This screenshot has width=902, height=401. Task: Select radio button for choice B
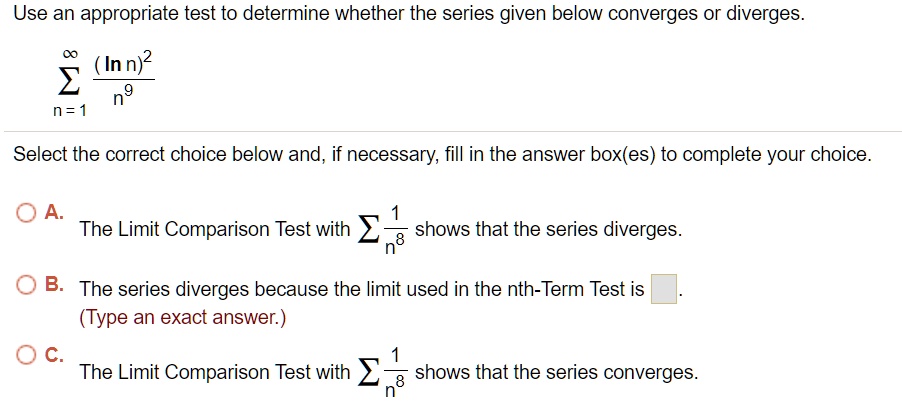tap(26, 285)
